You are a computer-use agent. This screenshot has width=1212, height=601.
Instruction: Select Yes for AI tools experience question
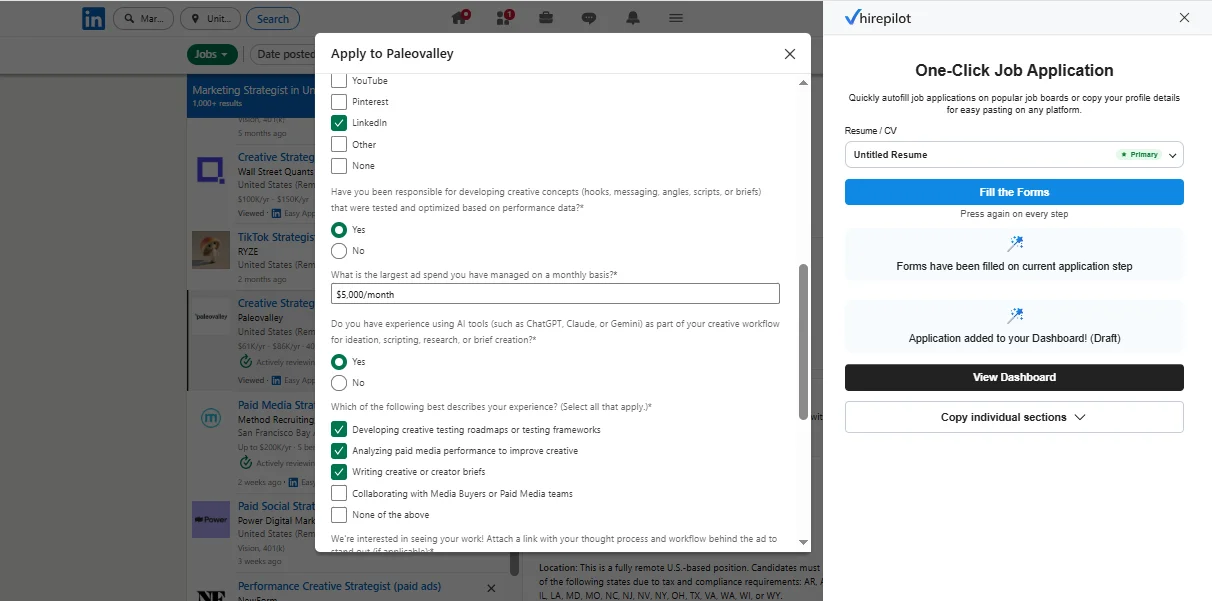pyautogui.click(x=339, y=362)
